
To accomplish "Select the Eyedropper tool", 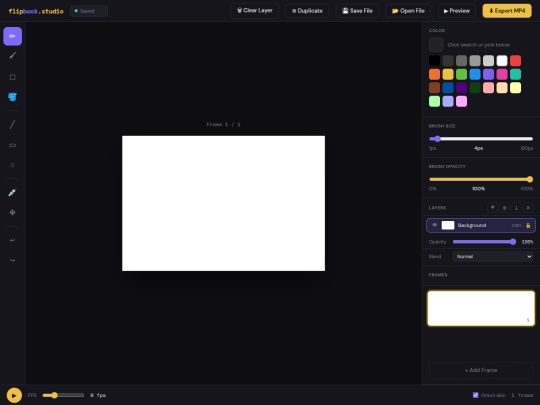I will [x=12, y=193].
